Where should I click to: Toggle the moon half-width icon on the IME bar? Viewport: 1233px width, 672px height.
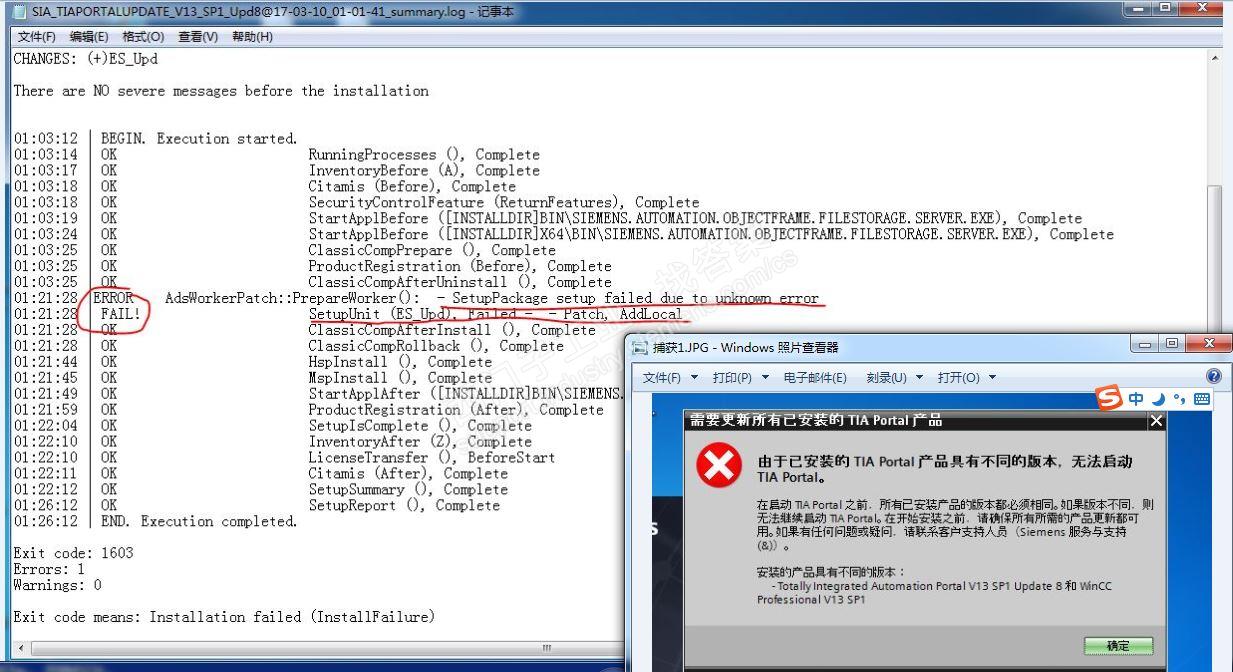(x=1158, y=399)
